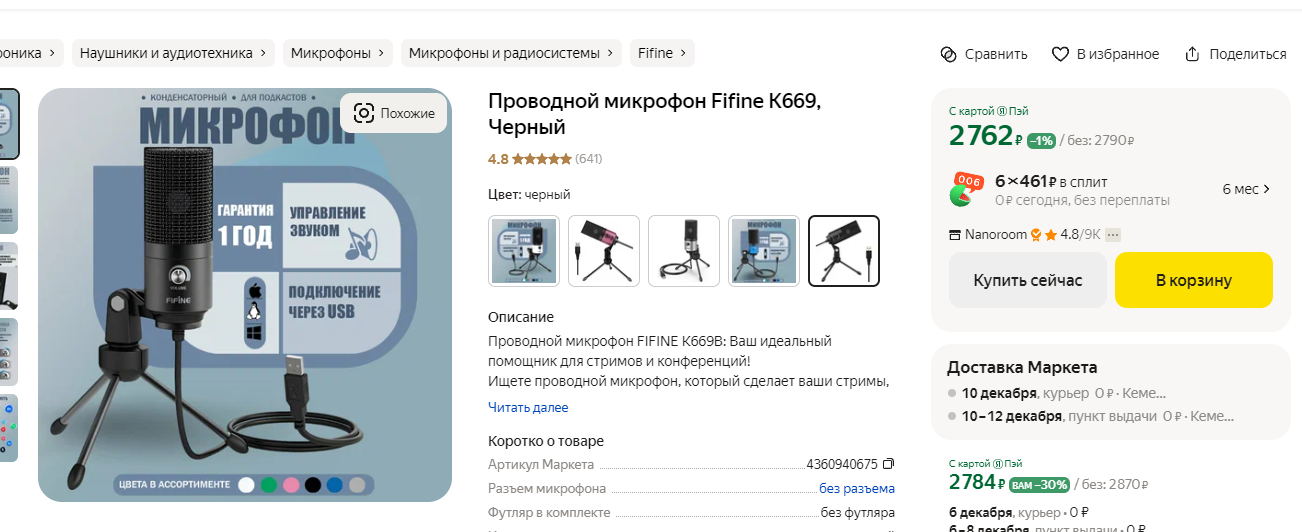Click the Поделиться share icon
The image size is (1302, 532).
pyautogui.click(x=1192, y=54)
